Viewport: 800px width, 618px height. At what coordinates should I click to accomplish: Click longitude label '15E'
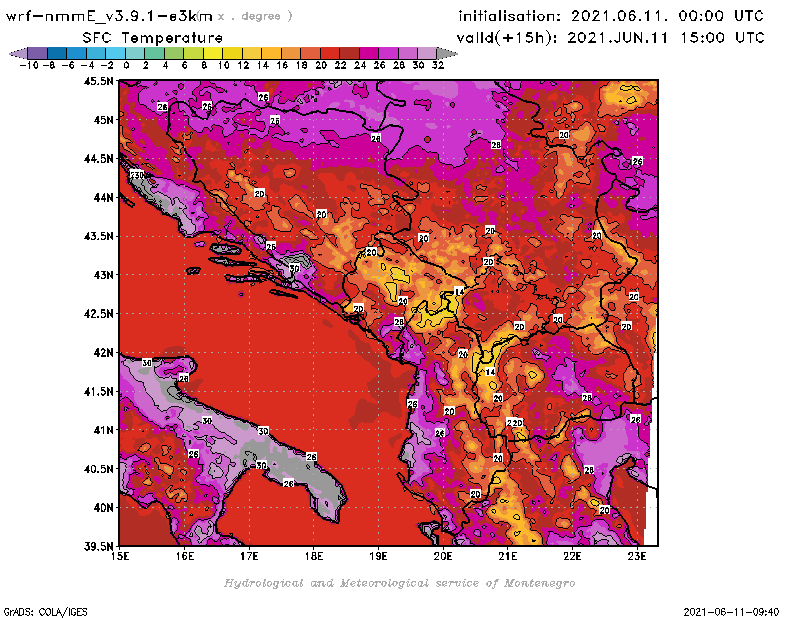pyautogui.click(x=120, y=556)
